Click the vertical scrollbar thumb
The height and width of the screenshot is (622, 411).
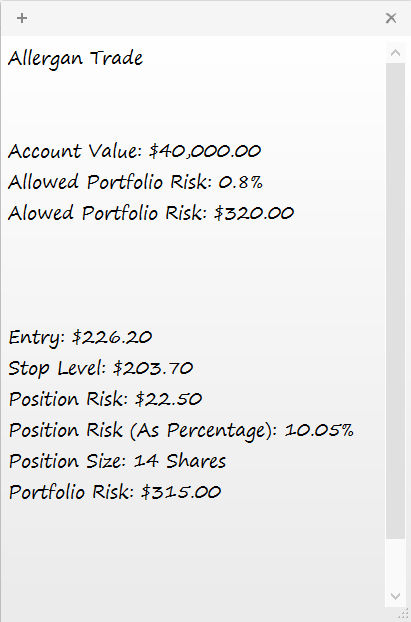pos(395,301)
